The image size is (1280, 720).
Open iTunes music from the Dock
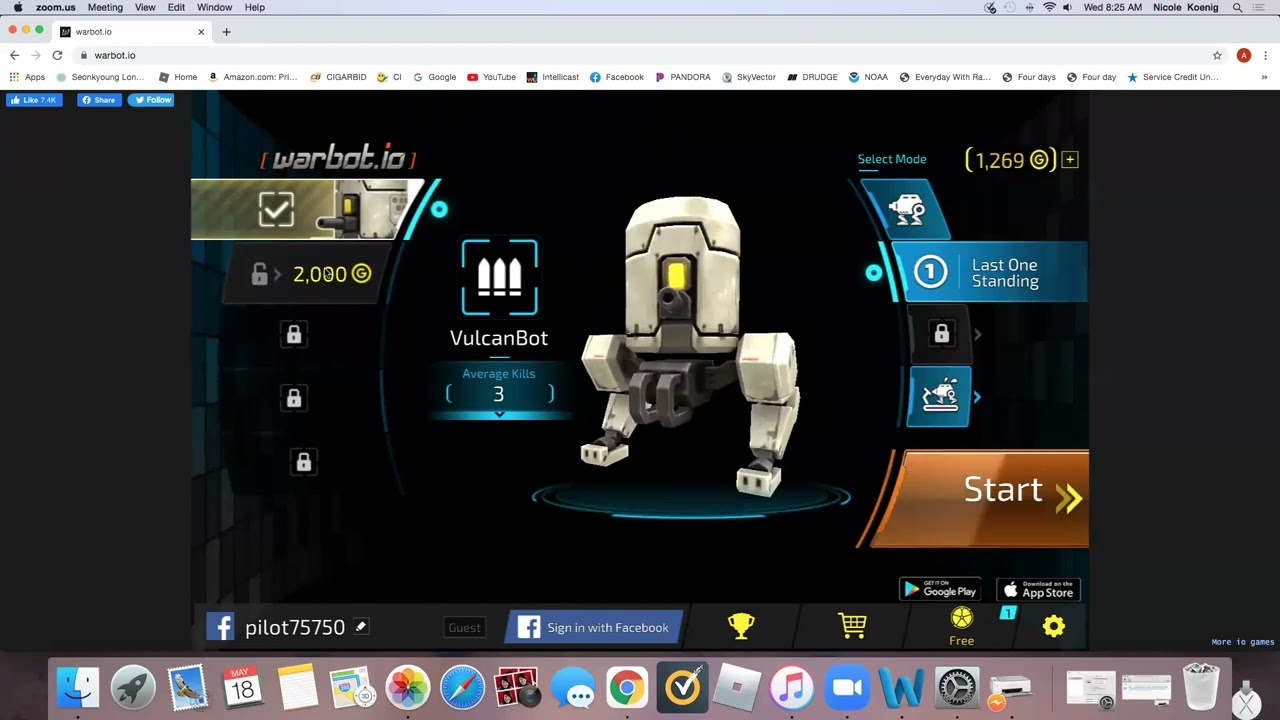coord(792,688)
